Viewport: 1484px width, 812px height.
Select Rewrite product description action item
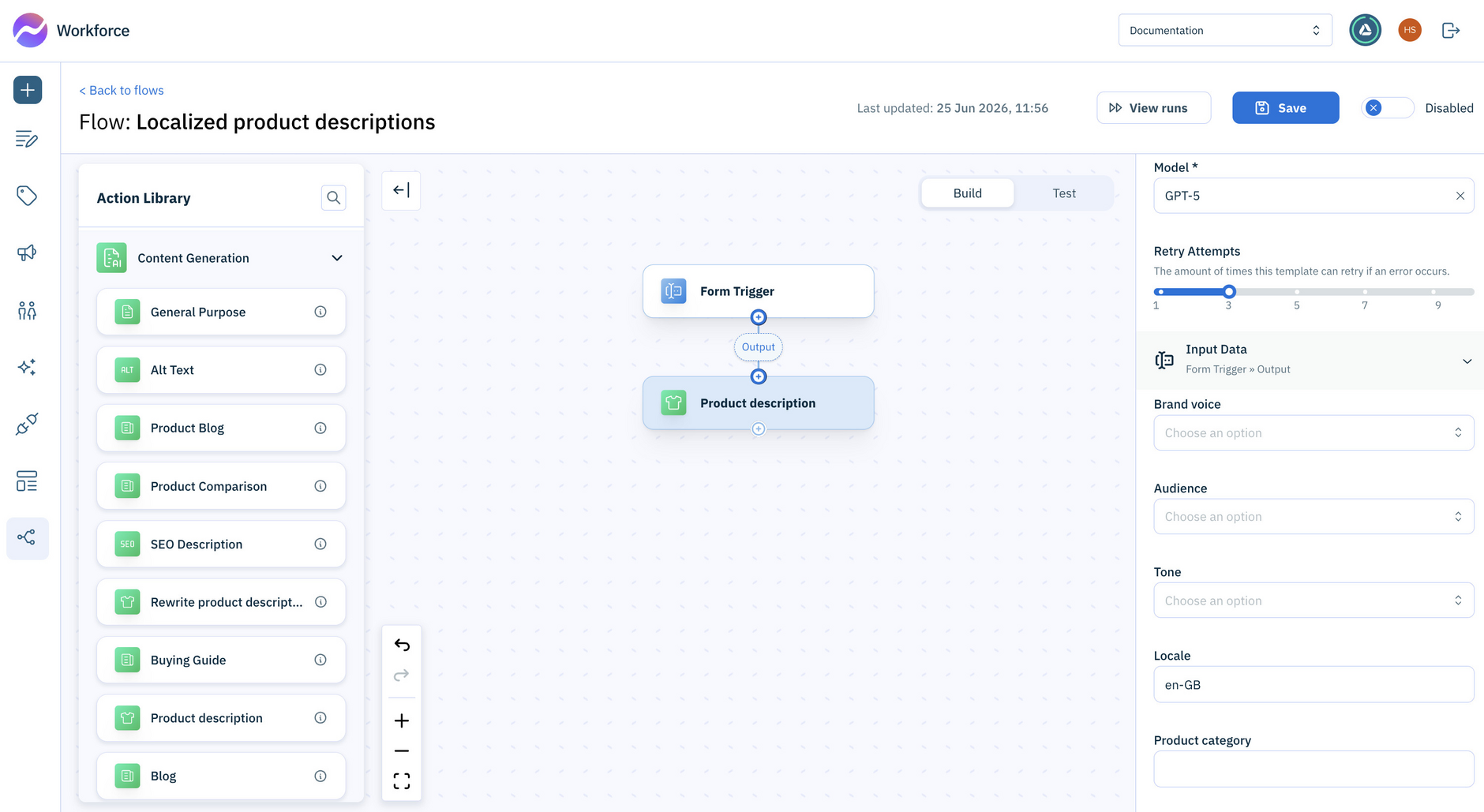221,602
